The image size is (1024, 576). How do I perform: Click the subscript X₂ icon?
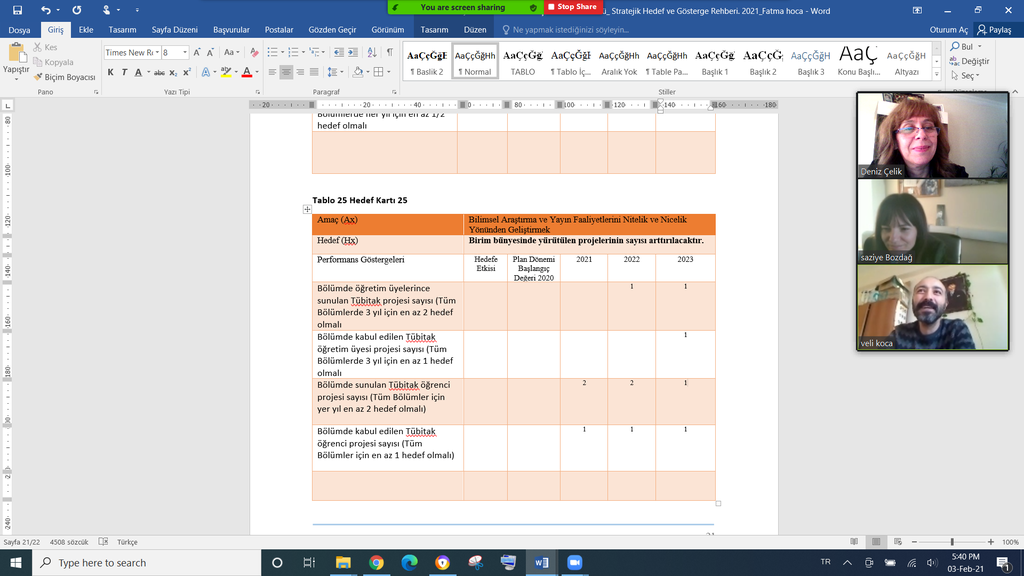click(x=174, y=72)
